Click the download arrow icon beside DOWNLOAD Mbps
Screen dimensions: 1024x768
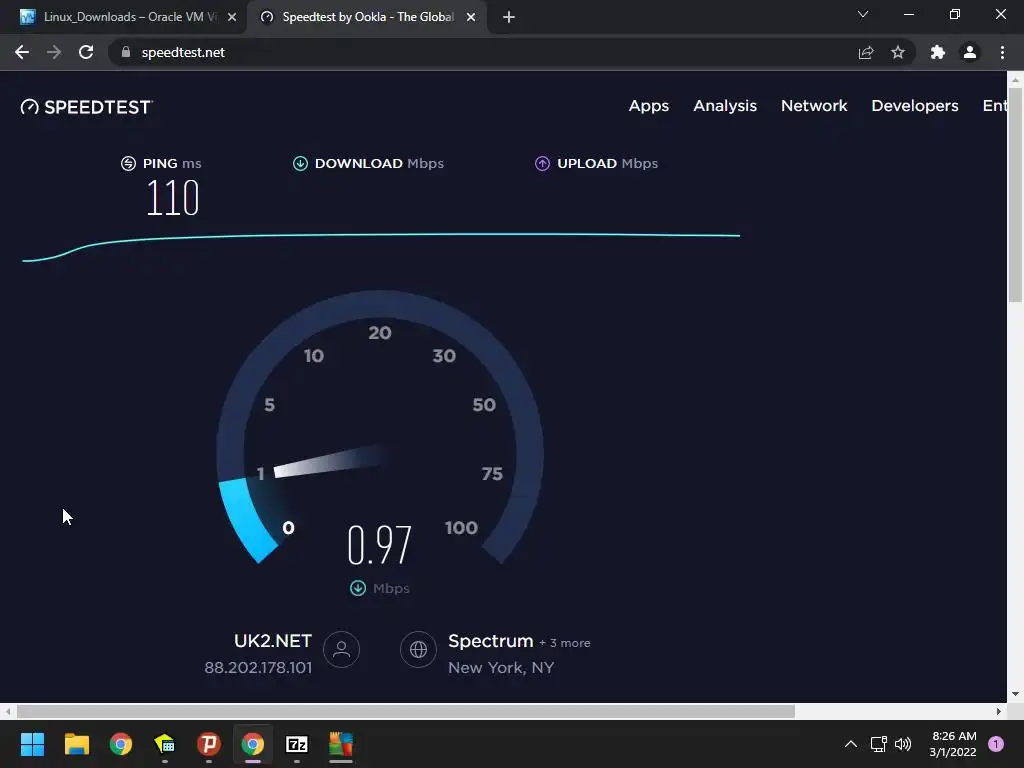(300, 163)
